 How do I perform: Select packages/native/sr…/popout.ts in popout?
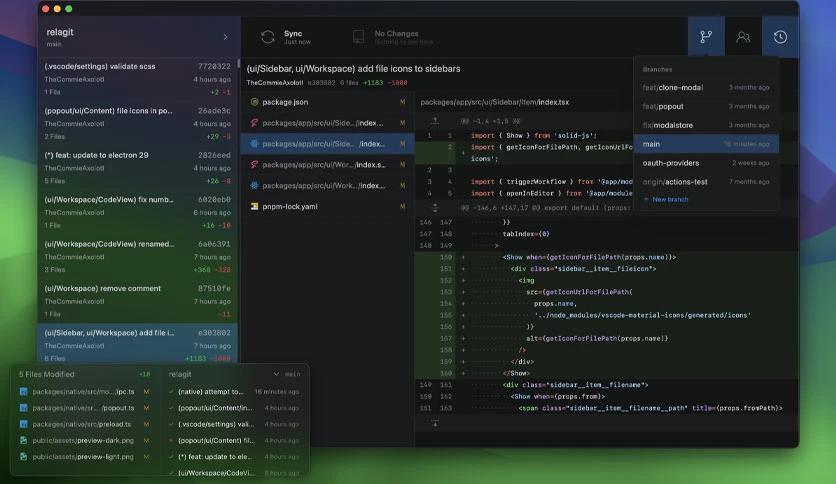coord(84,408)
